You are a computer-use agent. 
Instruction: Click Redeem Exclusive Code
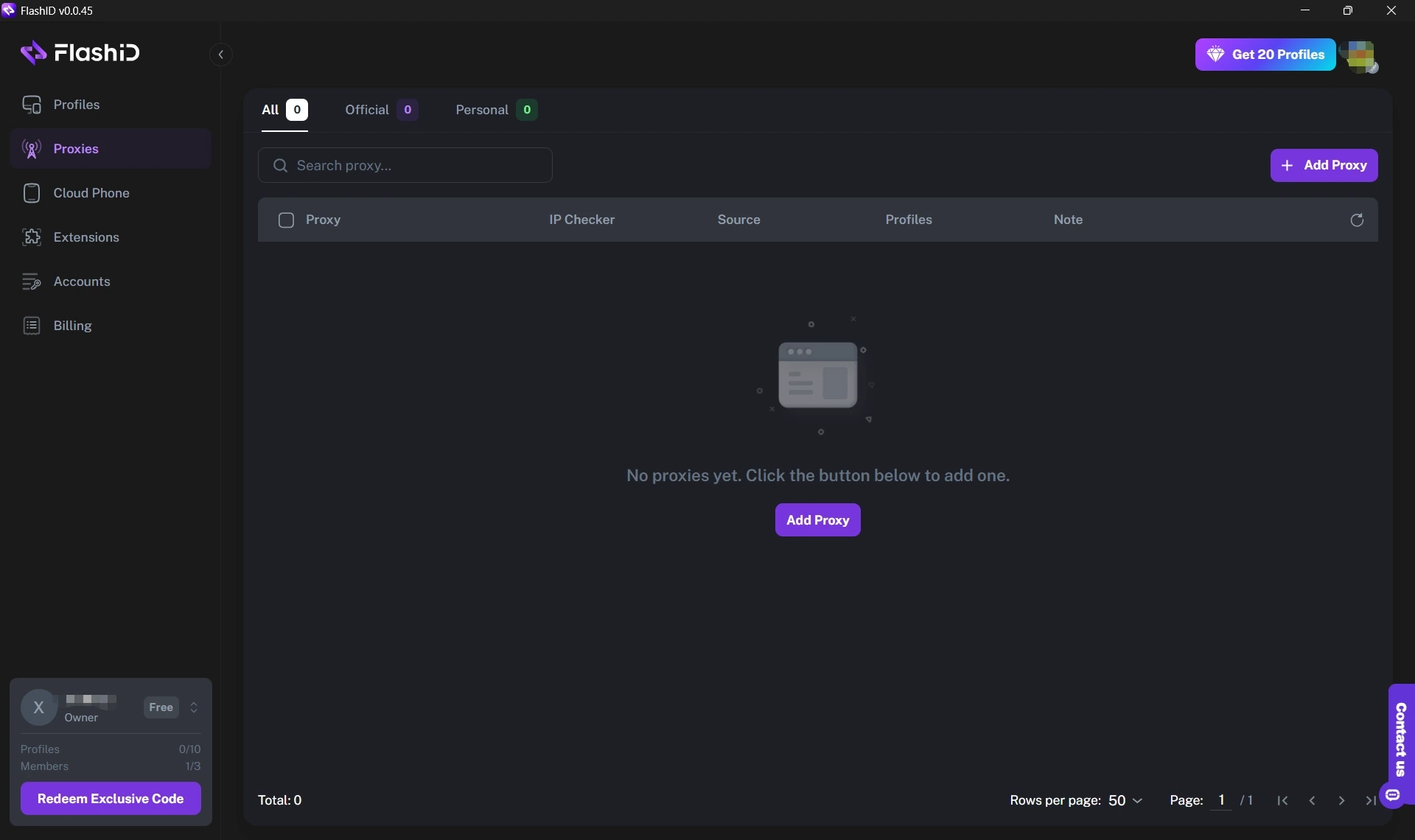pyautogui.click(x=110, y=799)
